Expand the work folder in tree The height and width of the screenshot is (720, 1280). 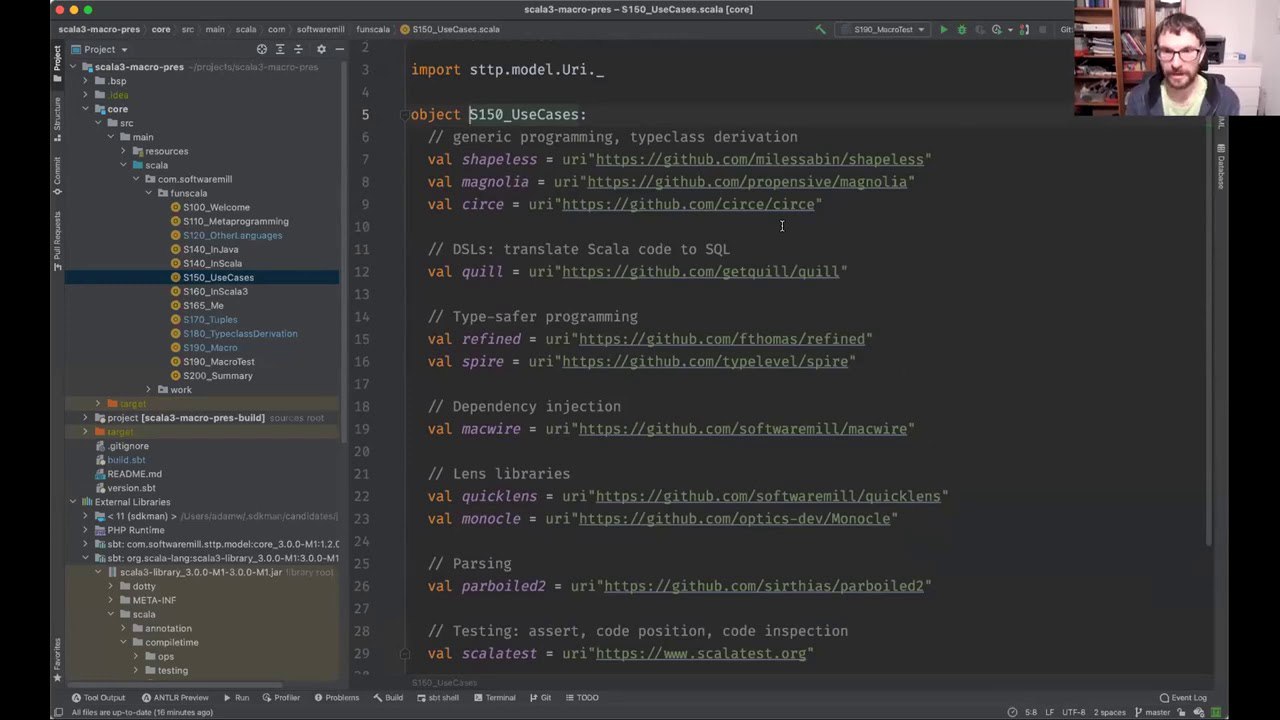[149, 390]
